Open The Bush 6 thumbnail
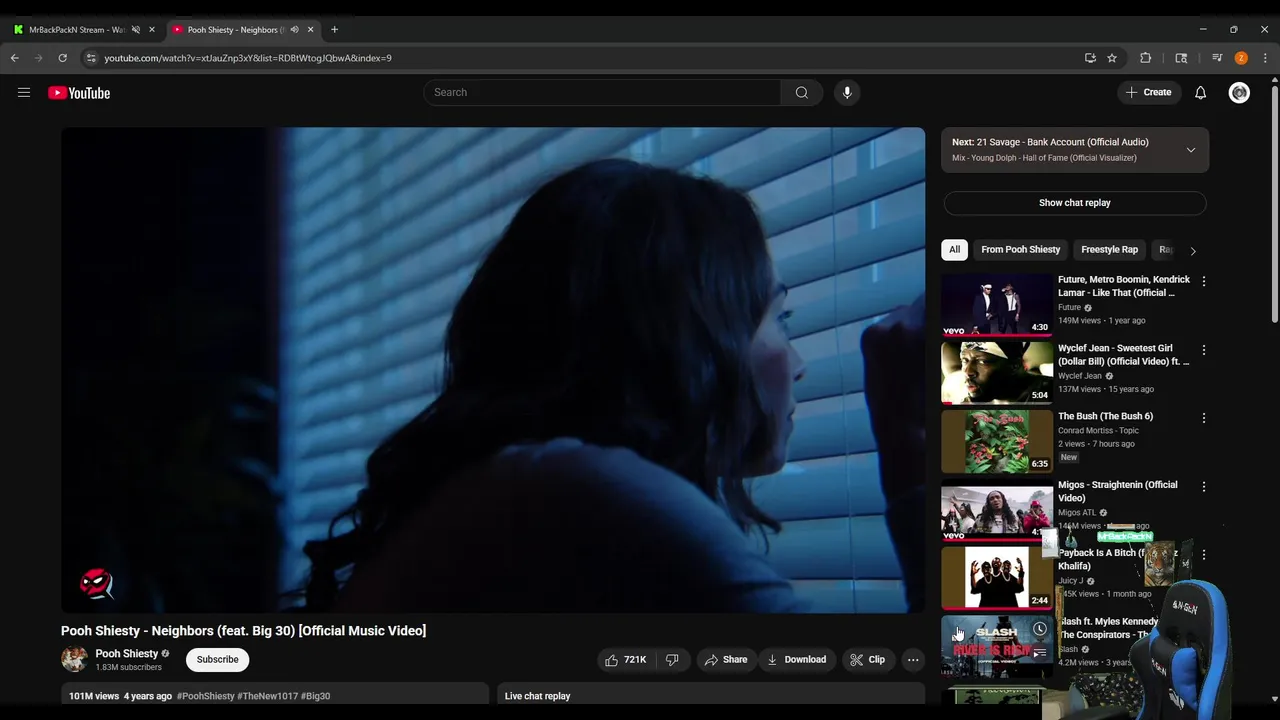1280x720 pixels. 997,441
